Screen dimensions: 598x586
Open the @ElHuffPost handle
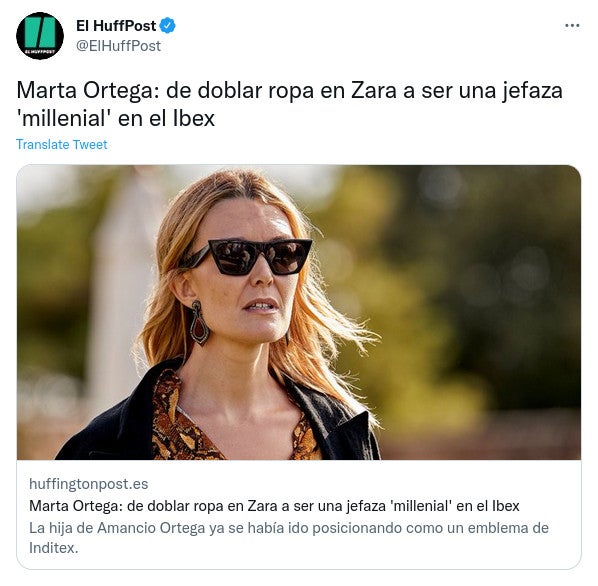[x=118, y=46]
